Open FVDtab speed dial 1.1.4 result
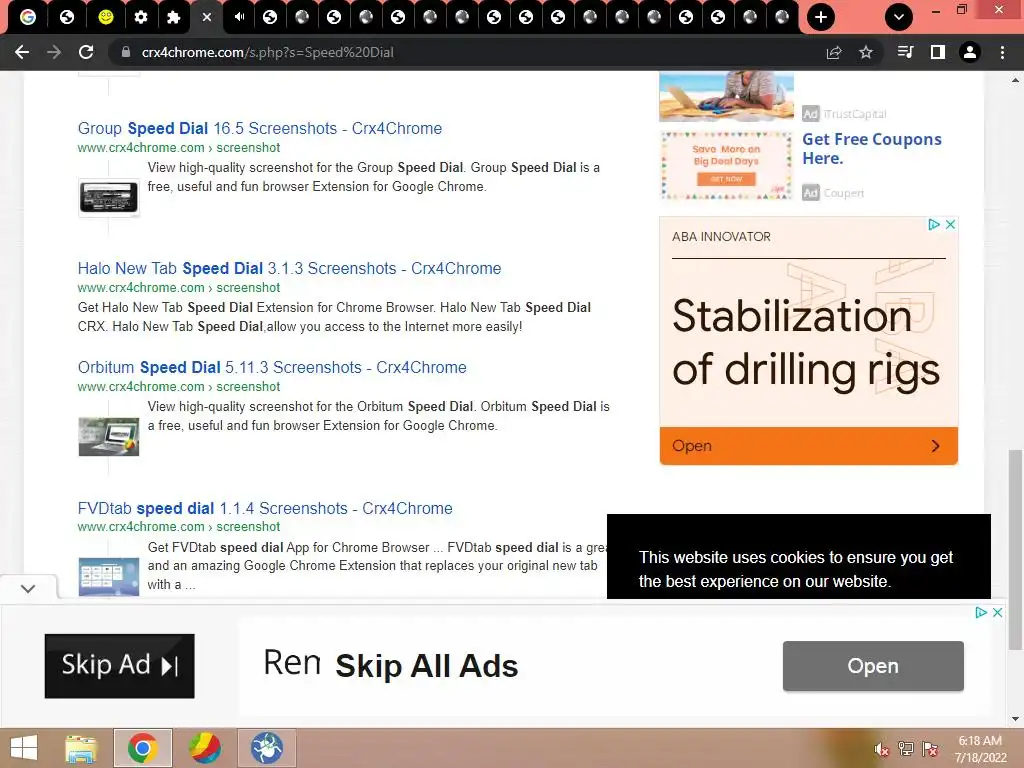Viewport: 1024px width, 768px height. point(265,508)
